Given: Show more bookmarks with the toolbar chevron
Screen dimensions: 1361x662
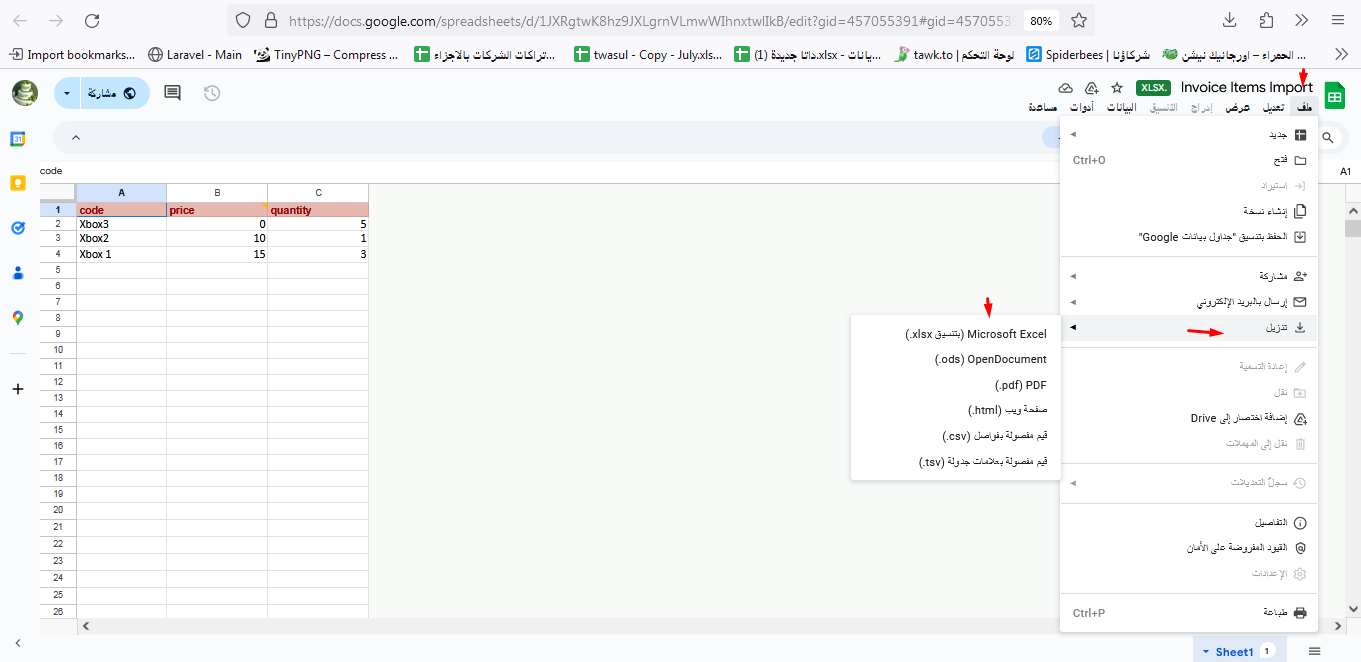Looking at the screenshot, I should (x=1341, y=55).
